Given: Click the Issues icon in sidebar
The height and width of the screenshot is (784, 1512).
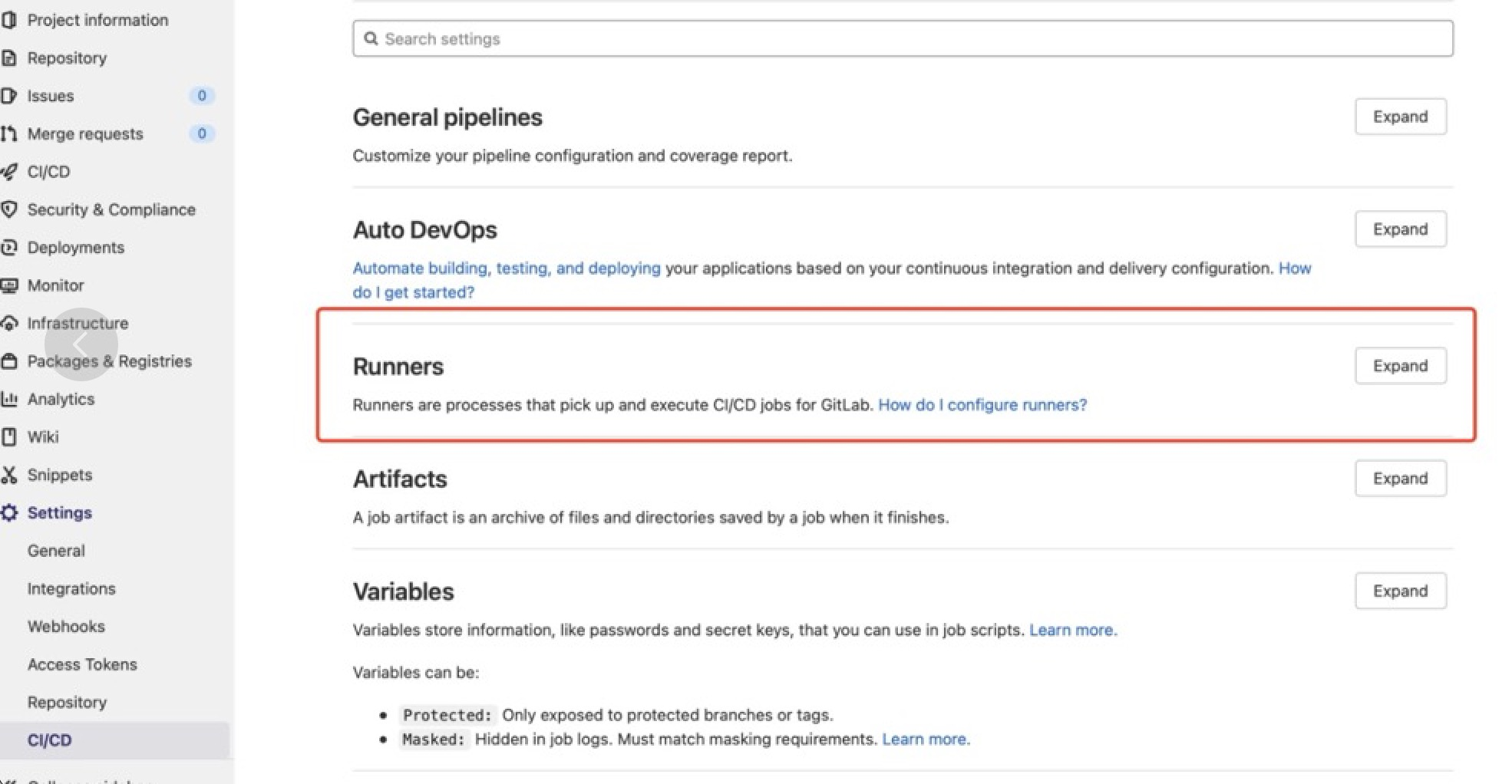Looking at the screenshot, I should coord(8,96).
